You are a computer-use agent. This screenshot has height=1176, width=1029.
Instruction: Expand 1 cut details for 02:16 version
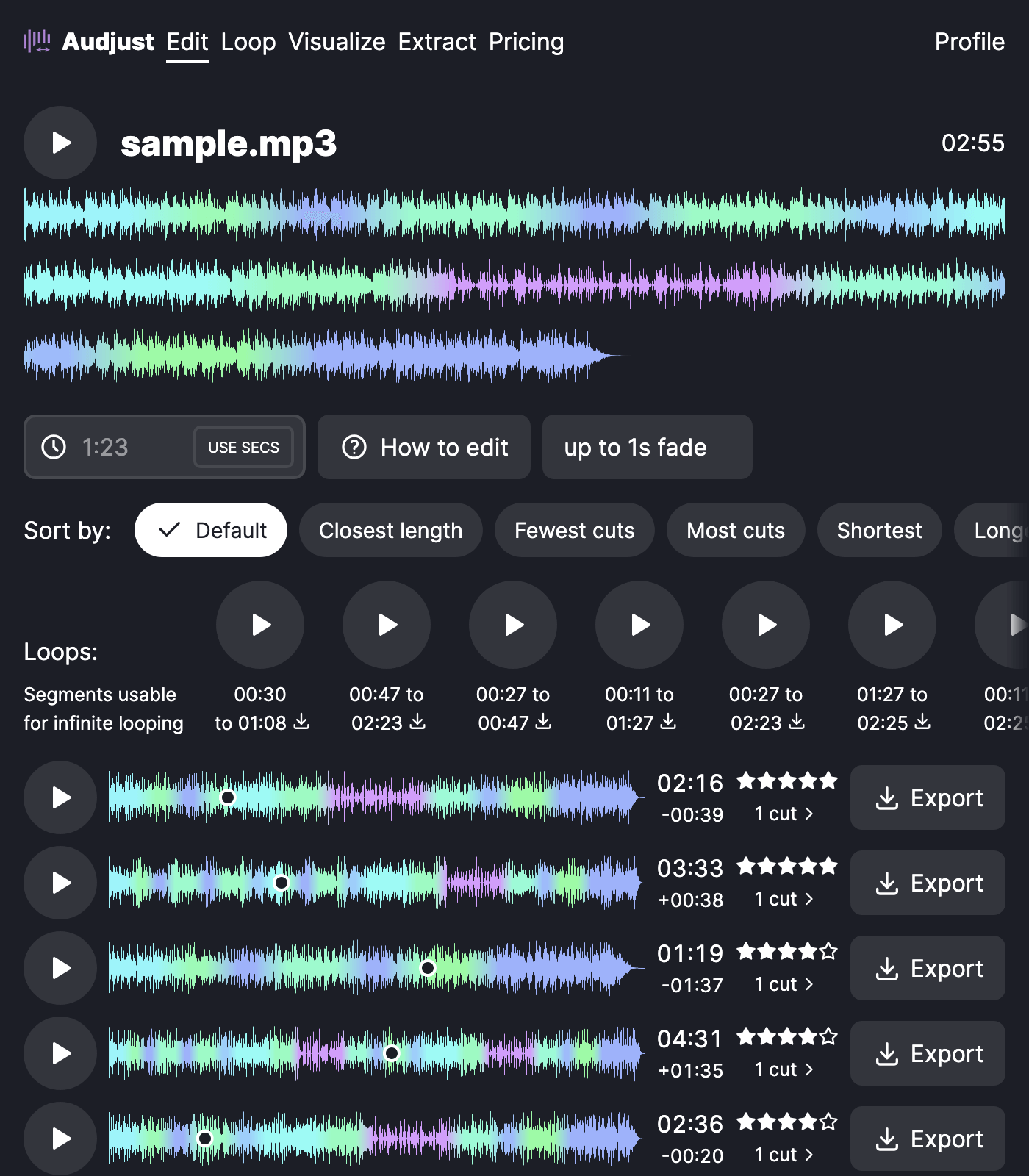(x=784, y=814)
